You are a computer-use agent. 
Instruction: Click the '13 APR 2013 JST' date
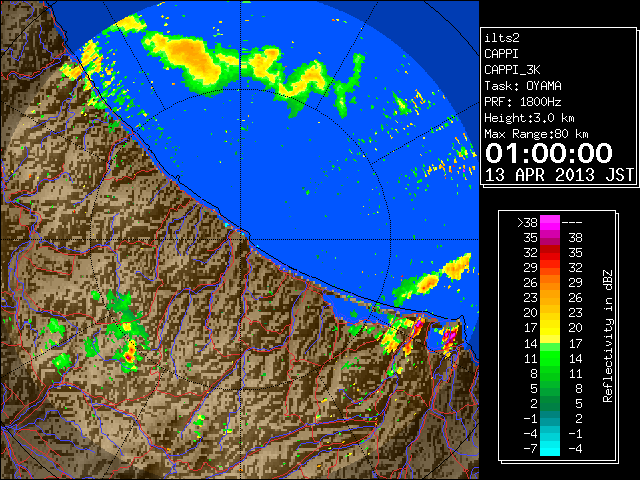tap(559, 175)
